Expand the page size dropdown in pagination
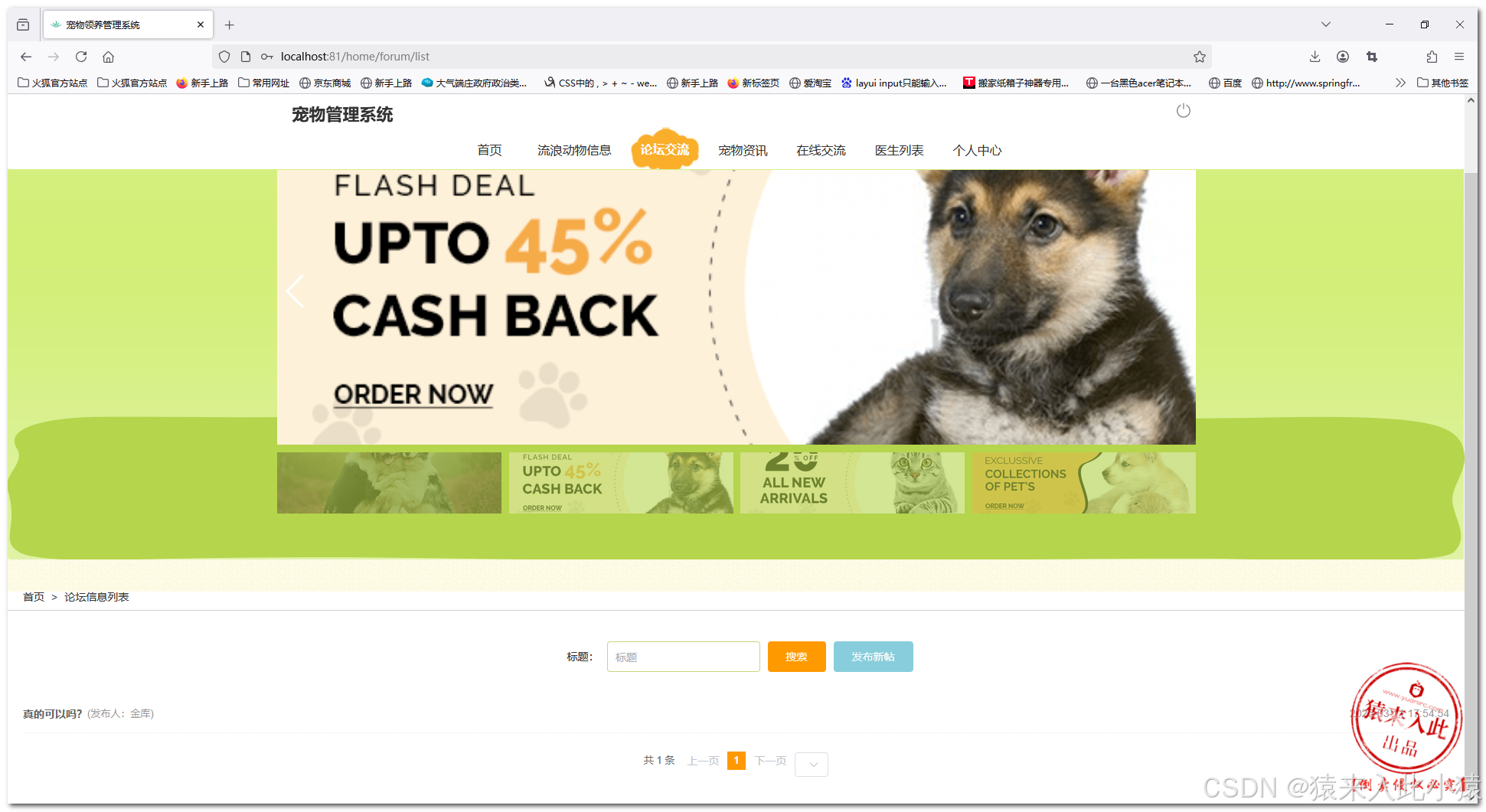The image size is (1486, 812). 812,764
